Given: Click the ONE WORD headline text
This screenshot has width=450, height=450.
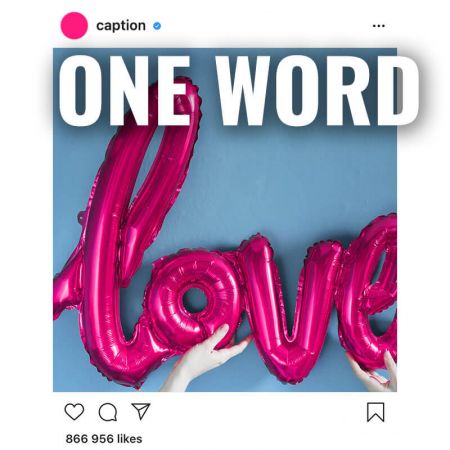Looking at the screenshot, I should [x=238, y=91].
